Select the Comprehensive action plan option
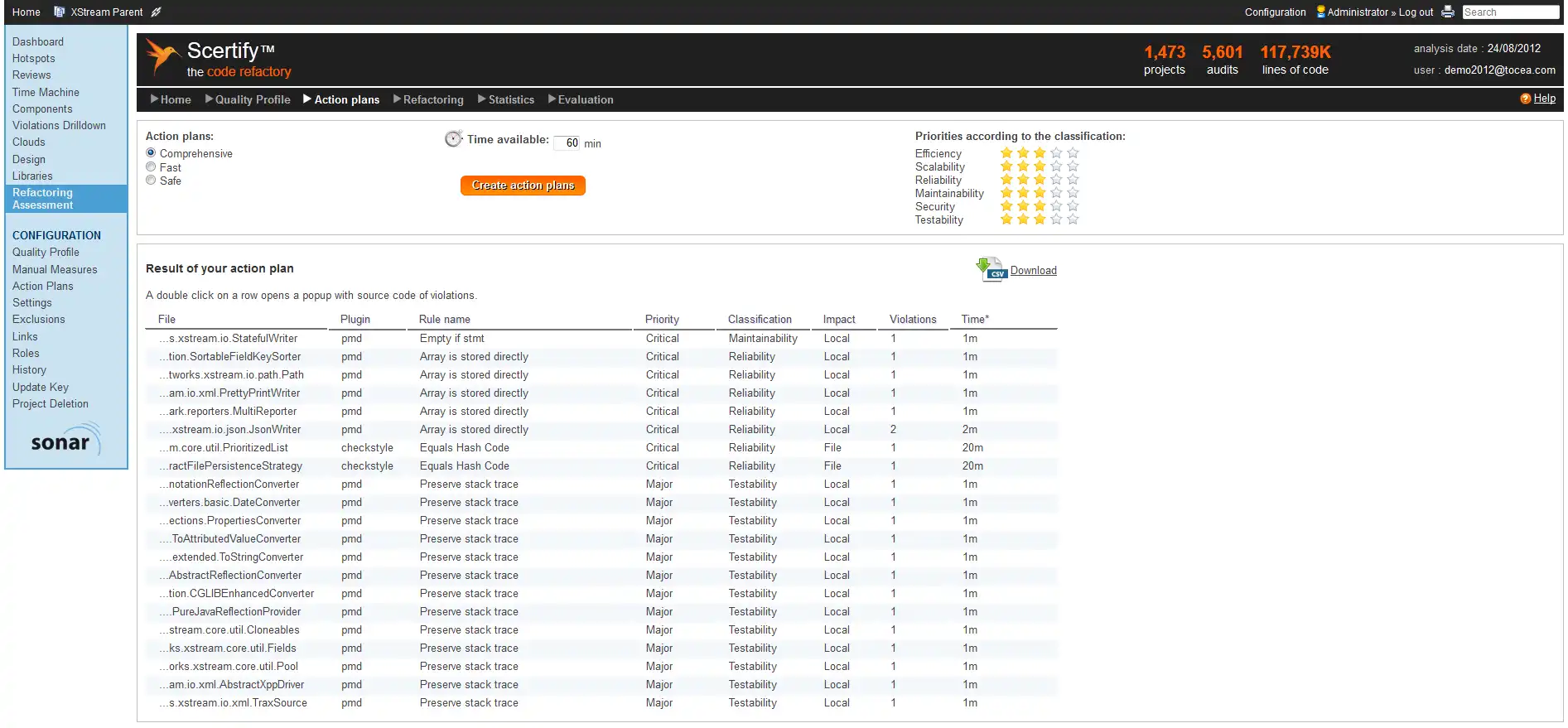The image size is (1568, 728). [151, 152]
